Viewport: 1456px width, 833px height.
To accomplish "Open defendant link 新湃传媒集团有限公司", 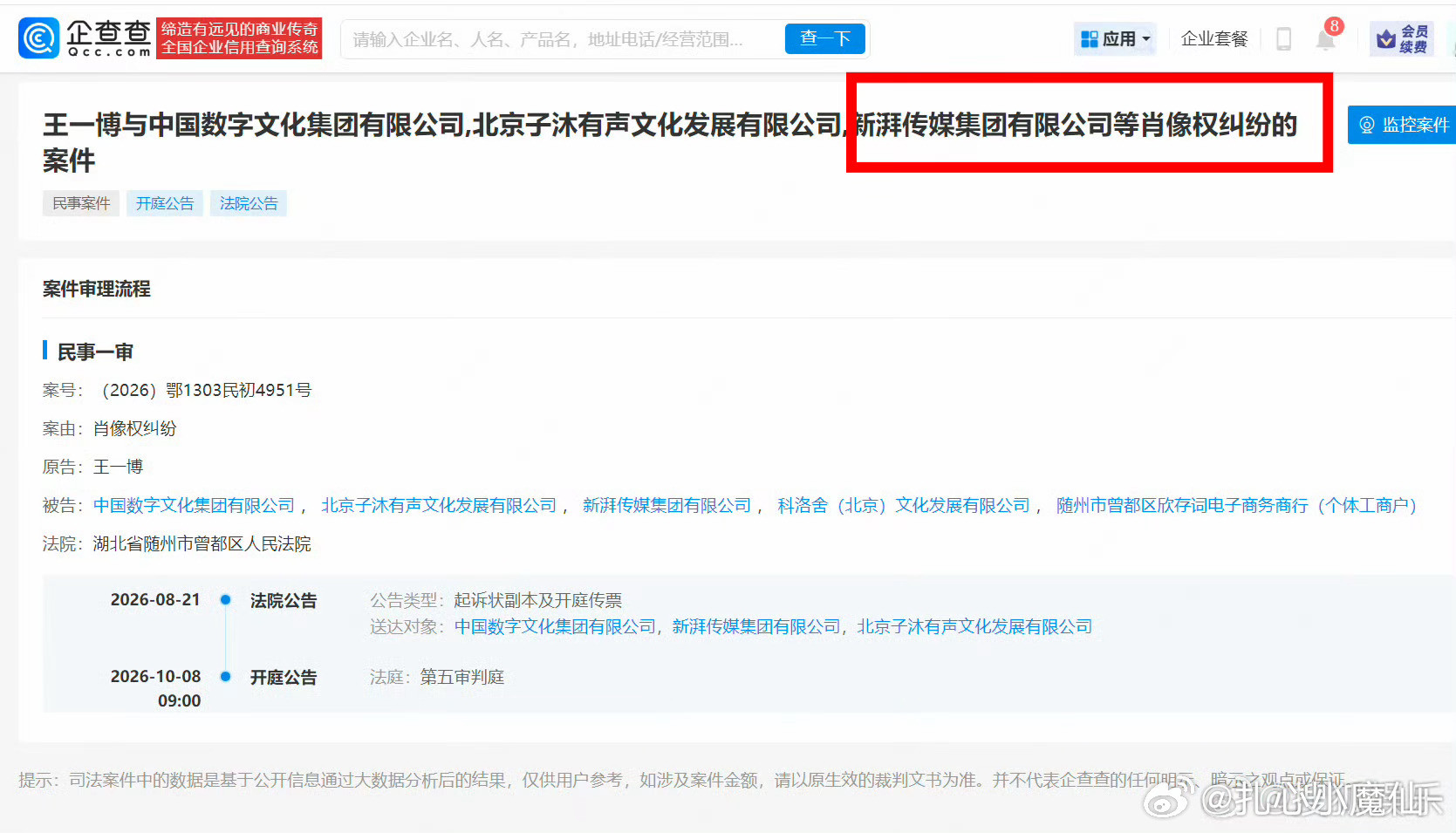I will (x=666, y=505).
